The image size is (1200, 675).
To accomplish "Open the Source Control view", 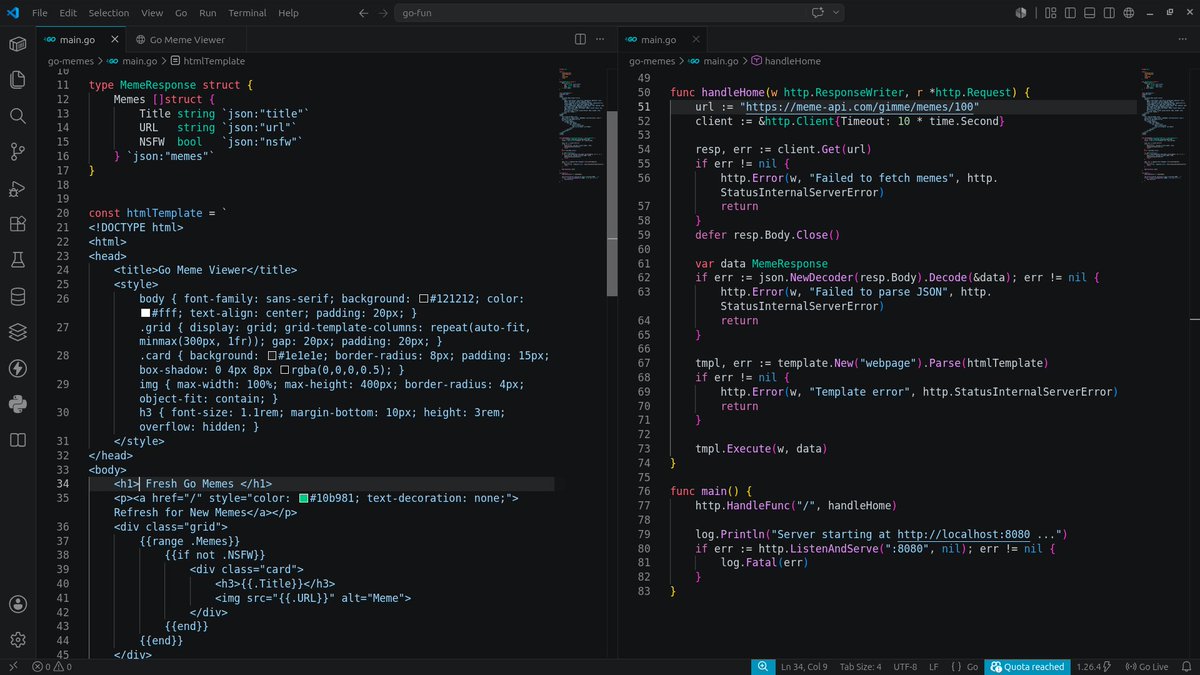I will tap(17, 152).
